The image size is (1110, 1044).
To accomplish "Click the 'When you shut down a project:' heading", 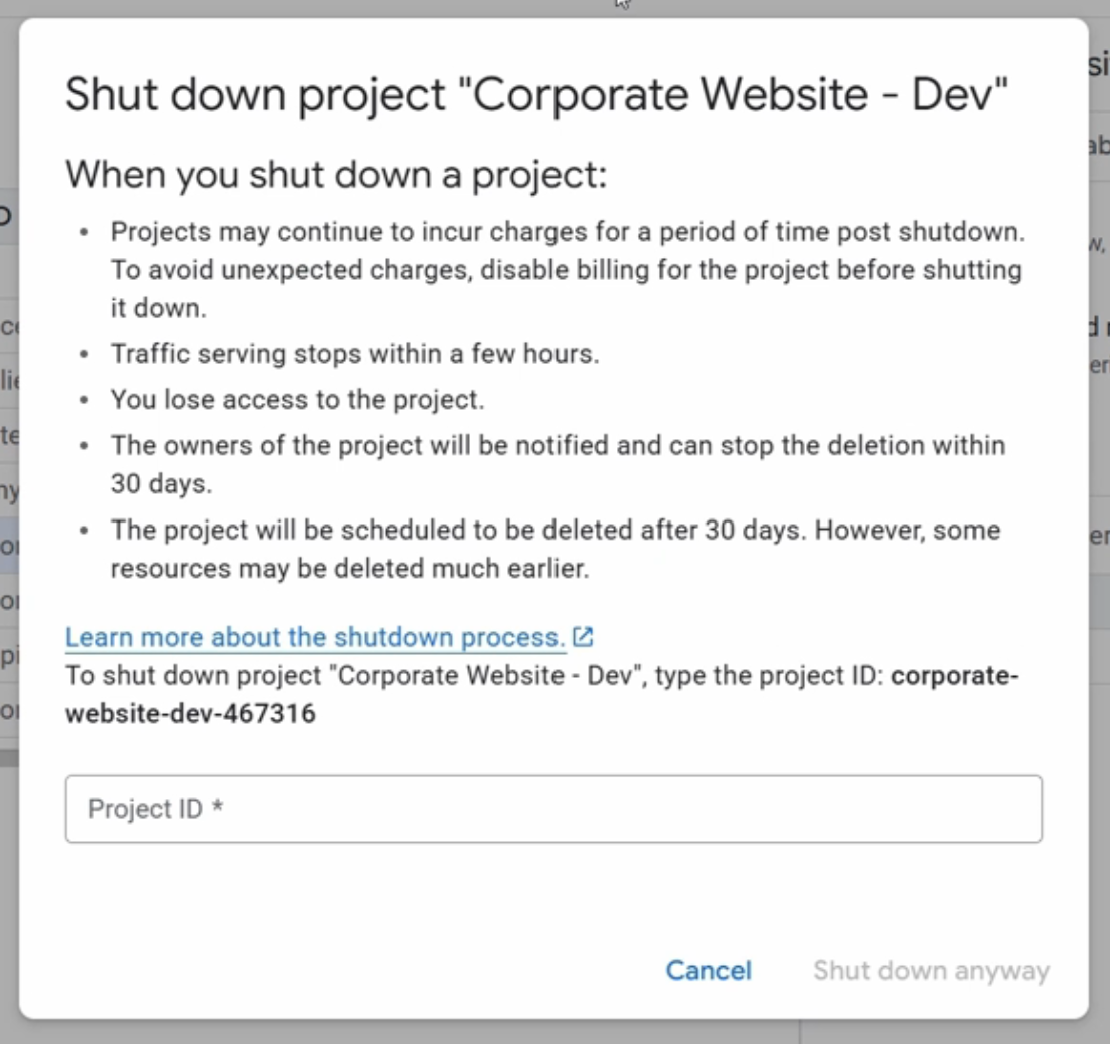I will pos(336,174).
